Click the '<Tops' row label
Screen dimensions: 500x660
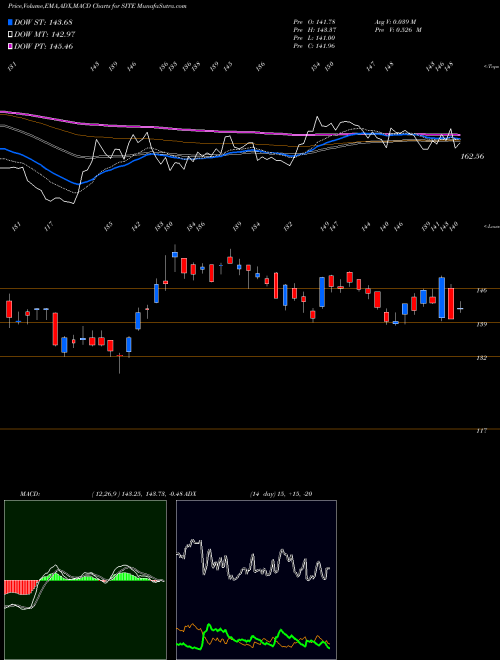pos(491,67)
